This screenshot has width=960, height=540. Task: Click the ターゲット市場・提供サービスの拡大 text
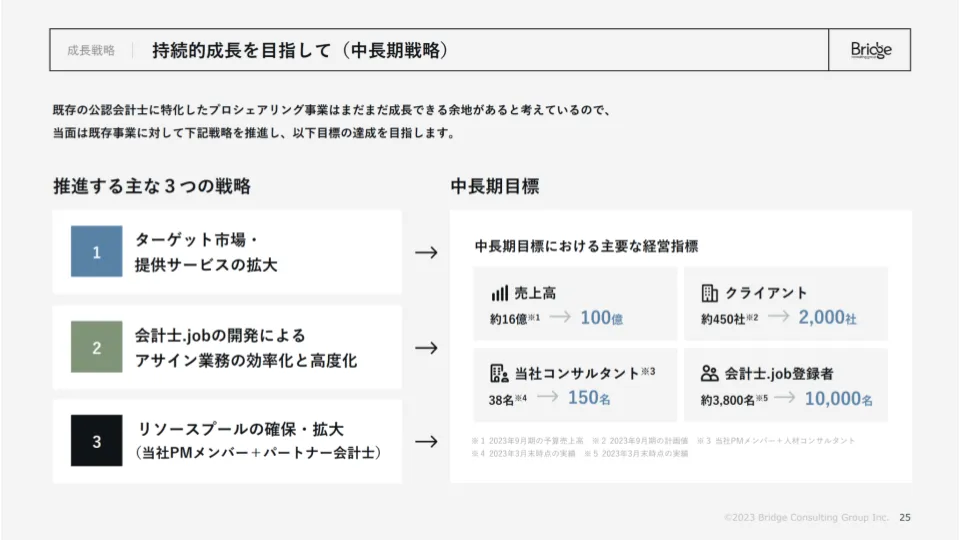pyautogui.click(x=206, y=252)
